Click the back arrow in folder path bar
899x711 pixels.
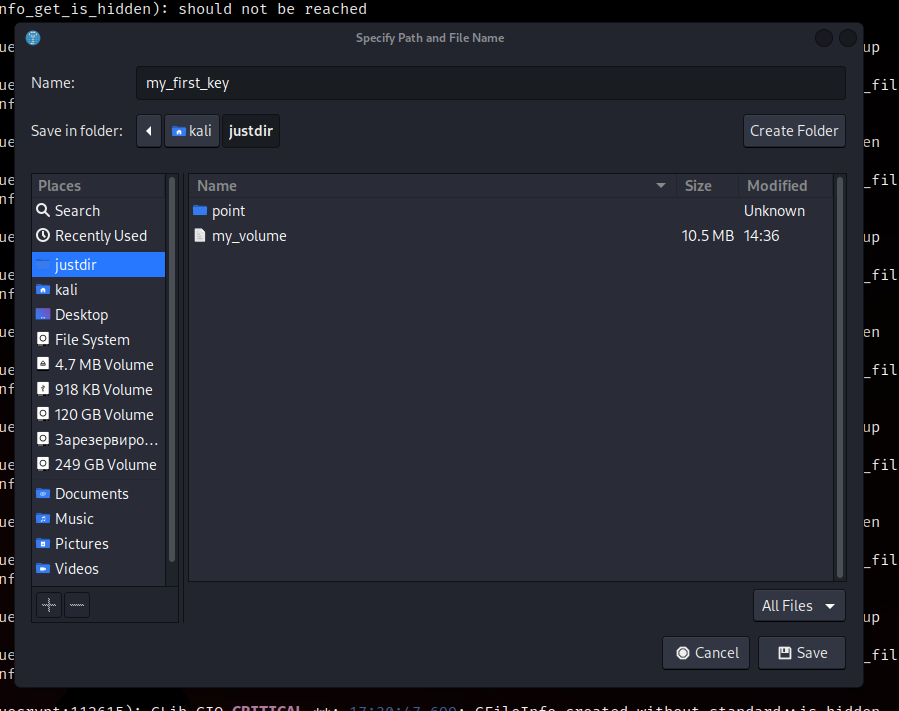[x=148, y=131]
